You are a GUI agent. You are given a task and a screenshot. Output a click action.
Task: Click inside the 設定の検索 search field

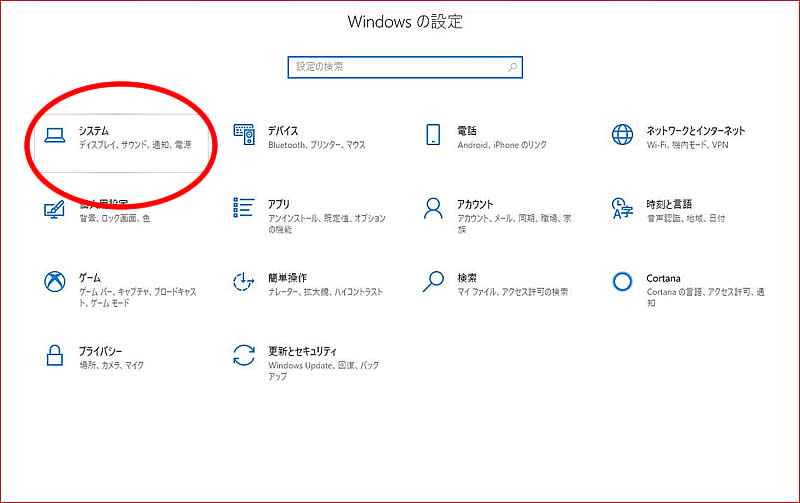point(398,67)
